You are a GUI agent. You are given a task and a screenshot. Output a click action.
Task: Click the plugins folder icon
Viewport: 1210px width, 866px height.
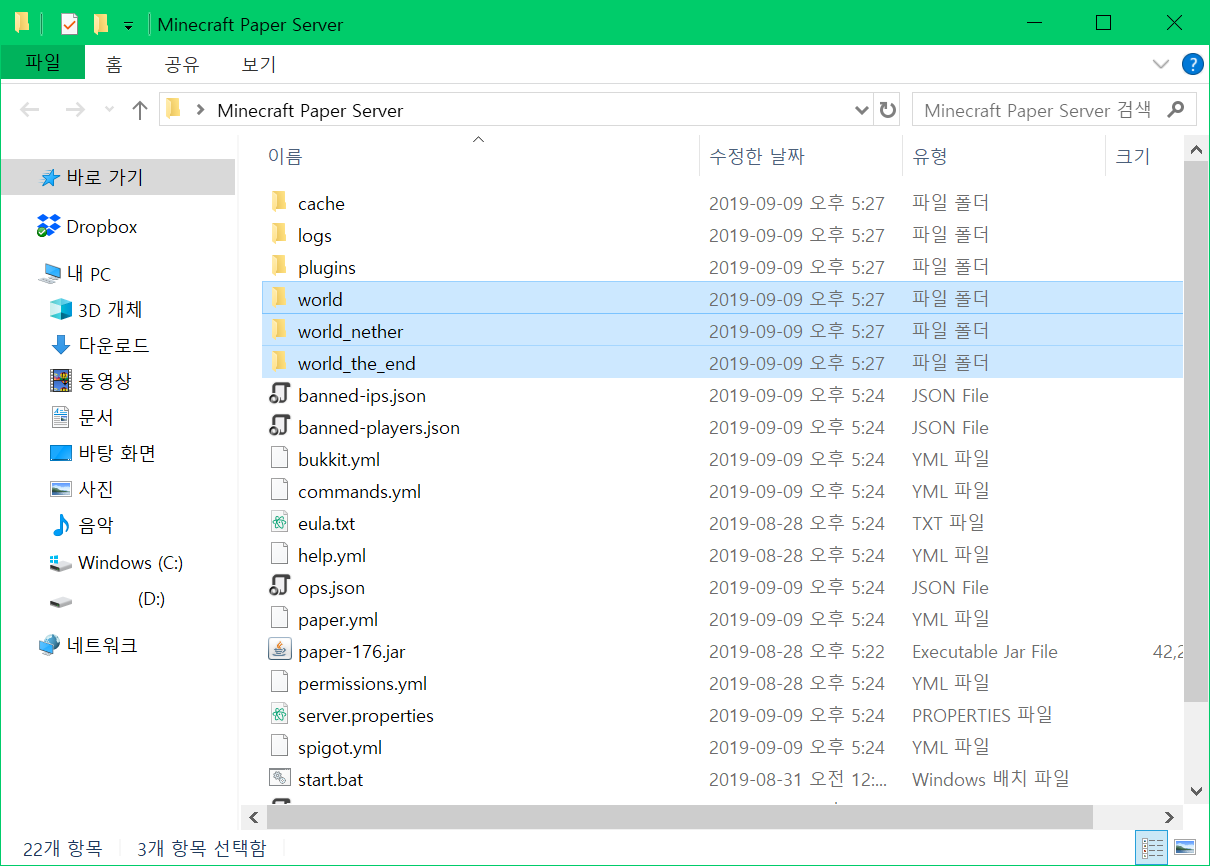click(x=279, y=267)
